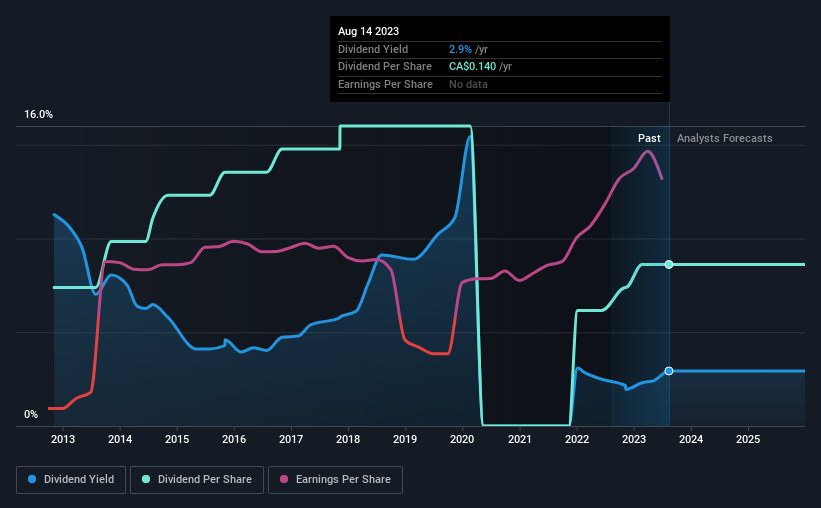Click the 2018 x-axis label
Viewport: 821px width, 508px height.
coord(348,439)
